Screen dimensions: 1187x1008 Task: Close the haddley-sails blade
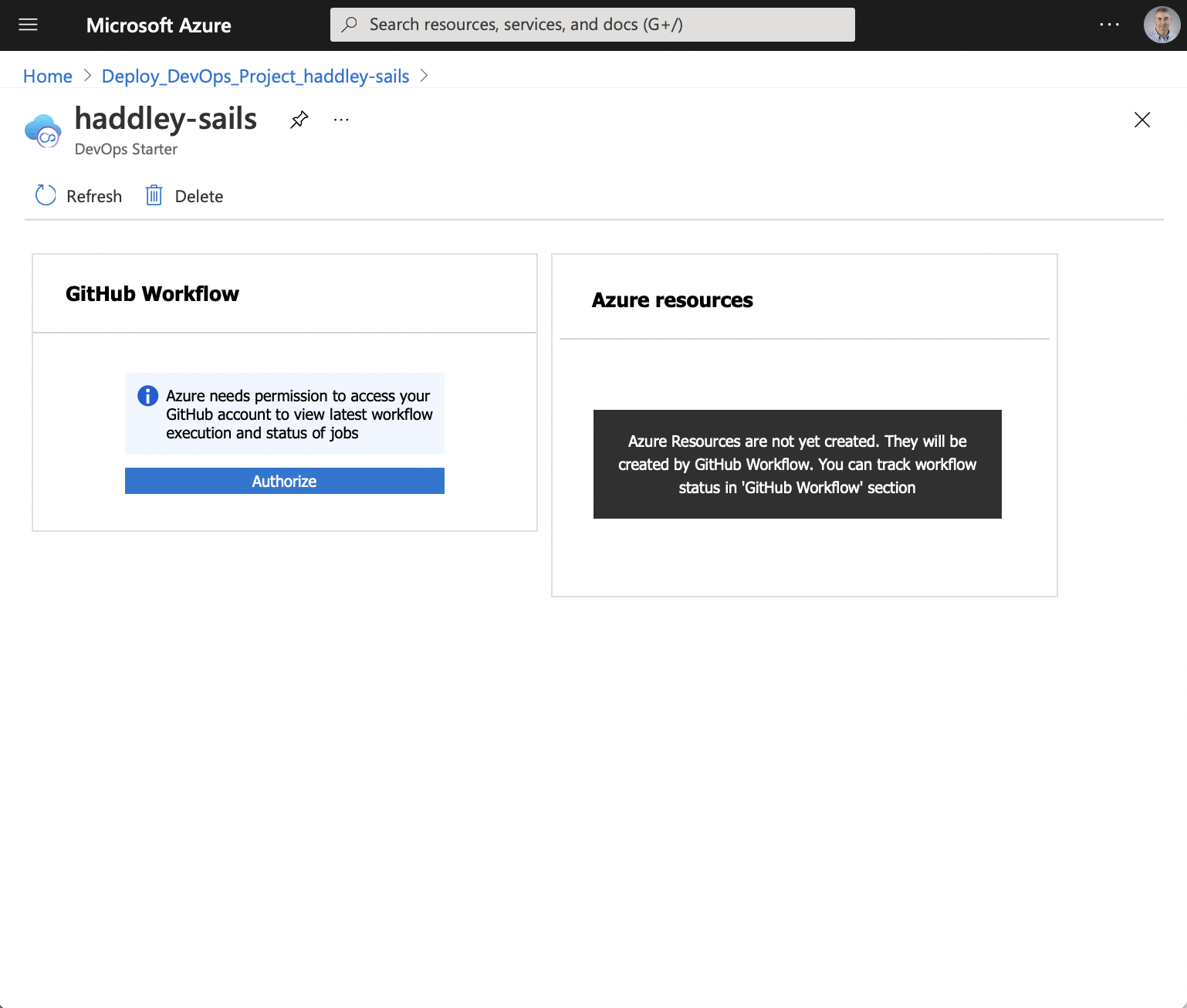1142,120
